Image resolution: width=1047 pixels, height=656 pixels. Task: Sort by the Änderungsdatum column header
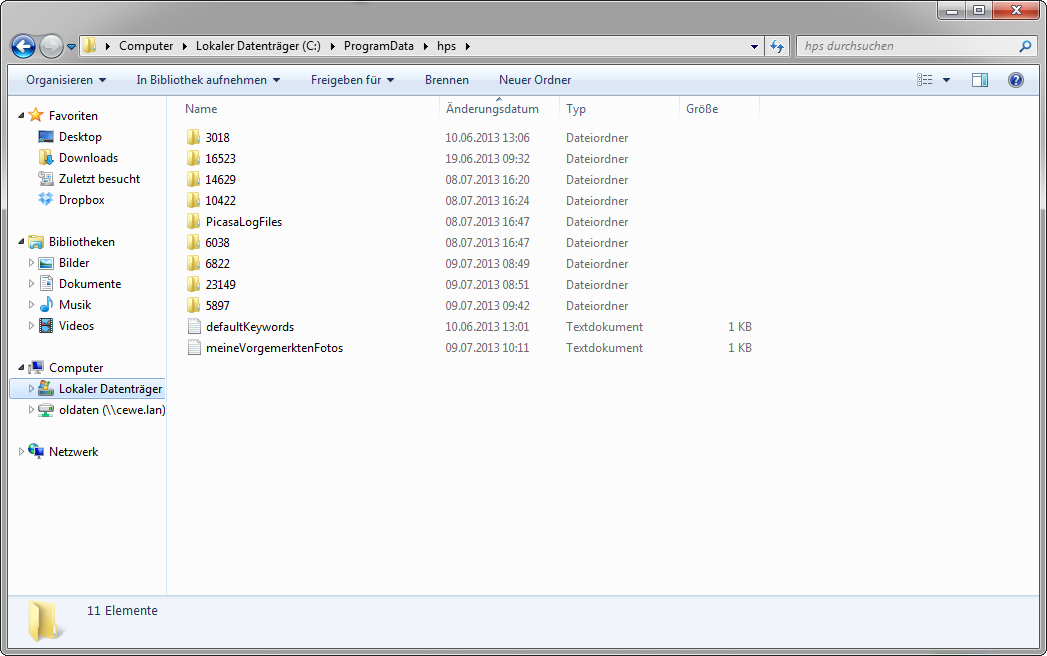(x=492, y=109)
